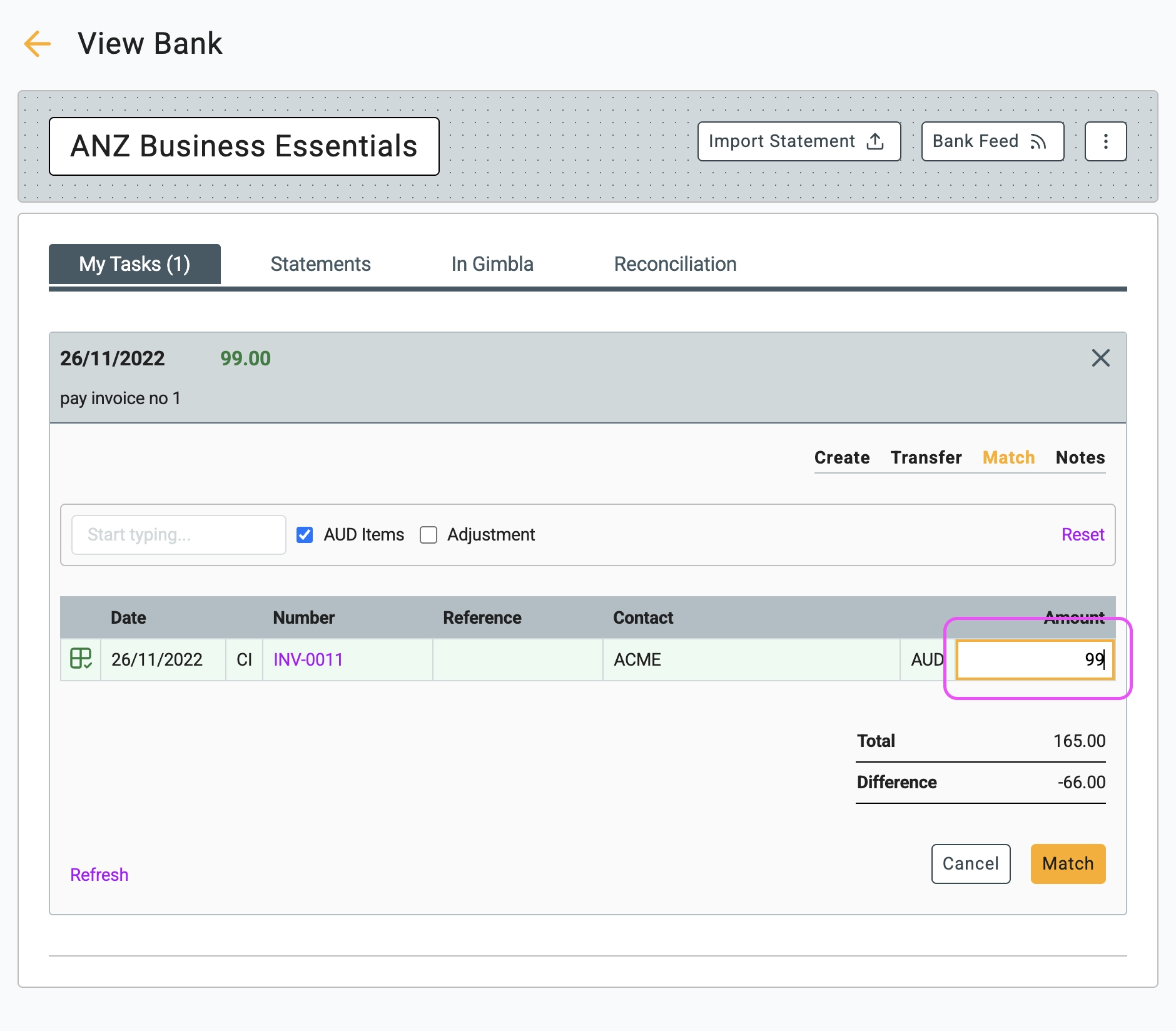Click the 'pay invoice no 1' description
Screen dimensions: 1176x1031
pos(120,399)
